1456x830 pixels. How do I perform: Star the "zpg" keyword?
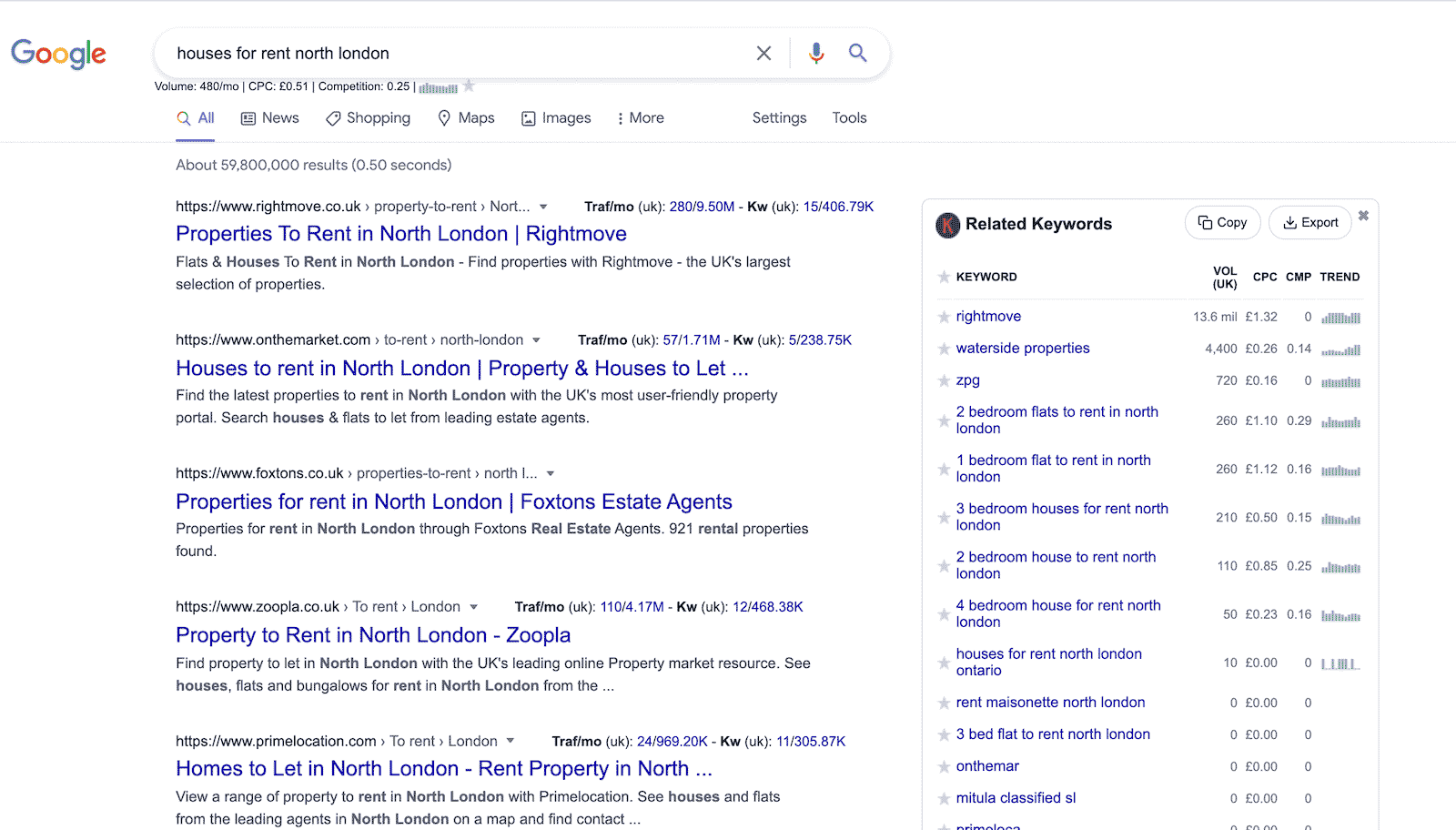click(x=943, y=380)
